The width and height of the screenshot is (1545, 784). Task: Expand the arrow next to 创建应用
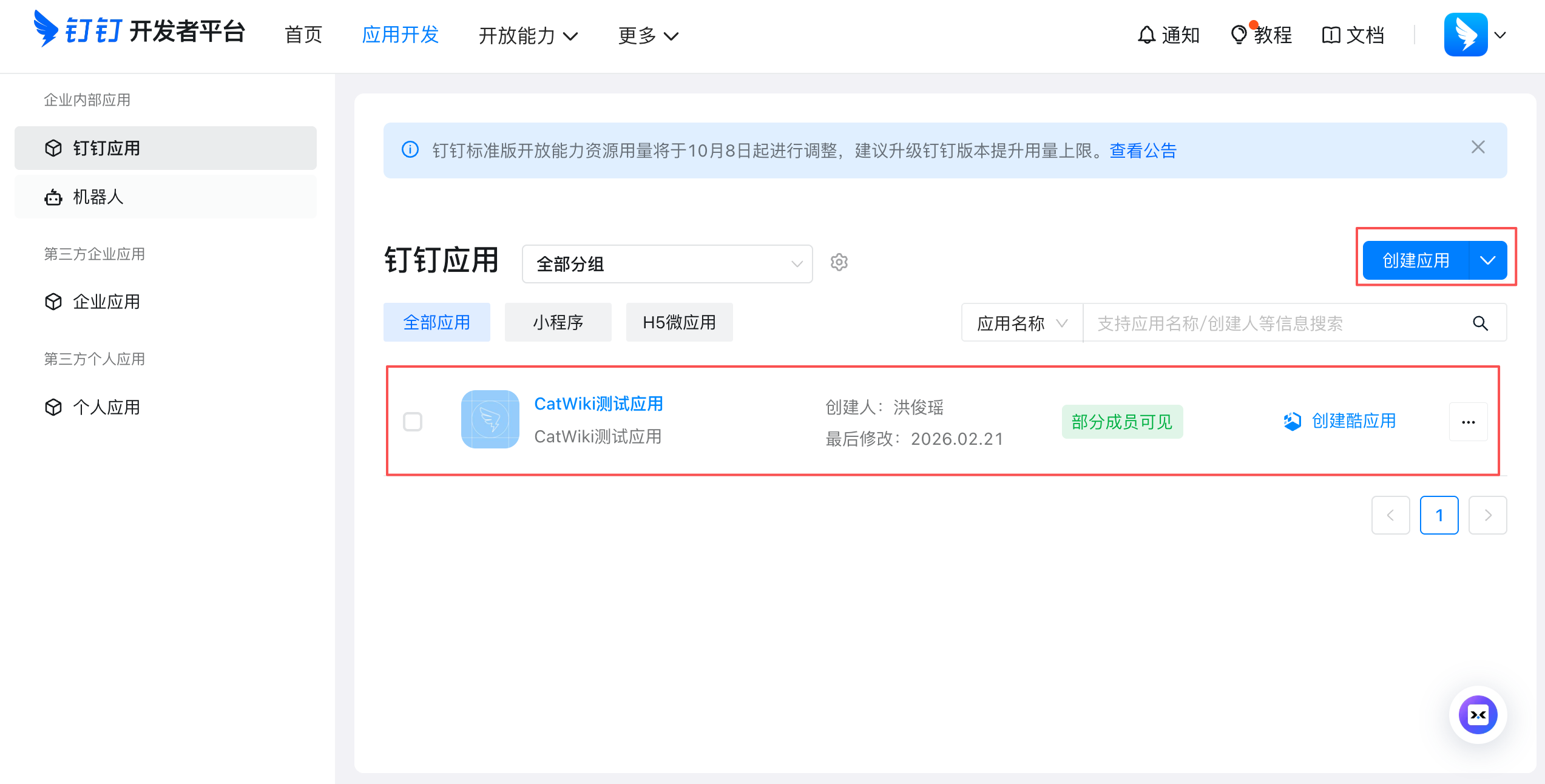click(x=1487, y=260)
